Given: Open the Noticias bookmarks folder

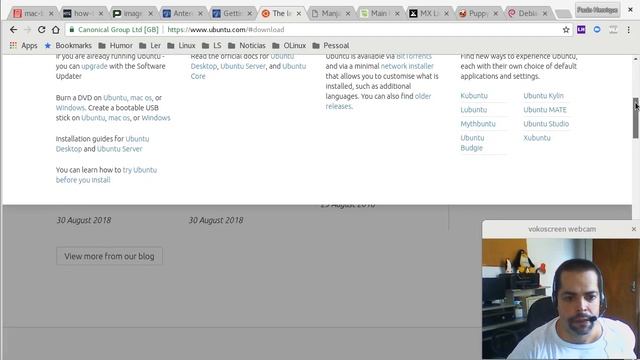Looking at the screenshot, I should point(247,45).
